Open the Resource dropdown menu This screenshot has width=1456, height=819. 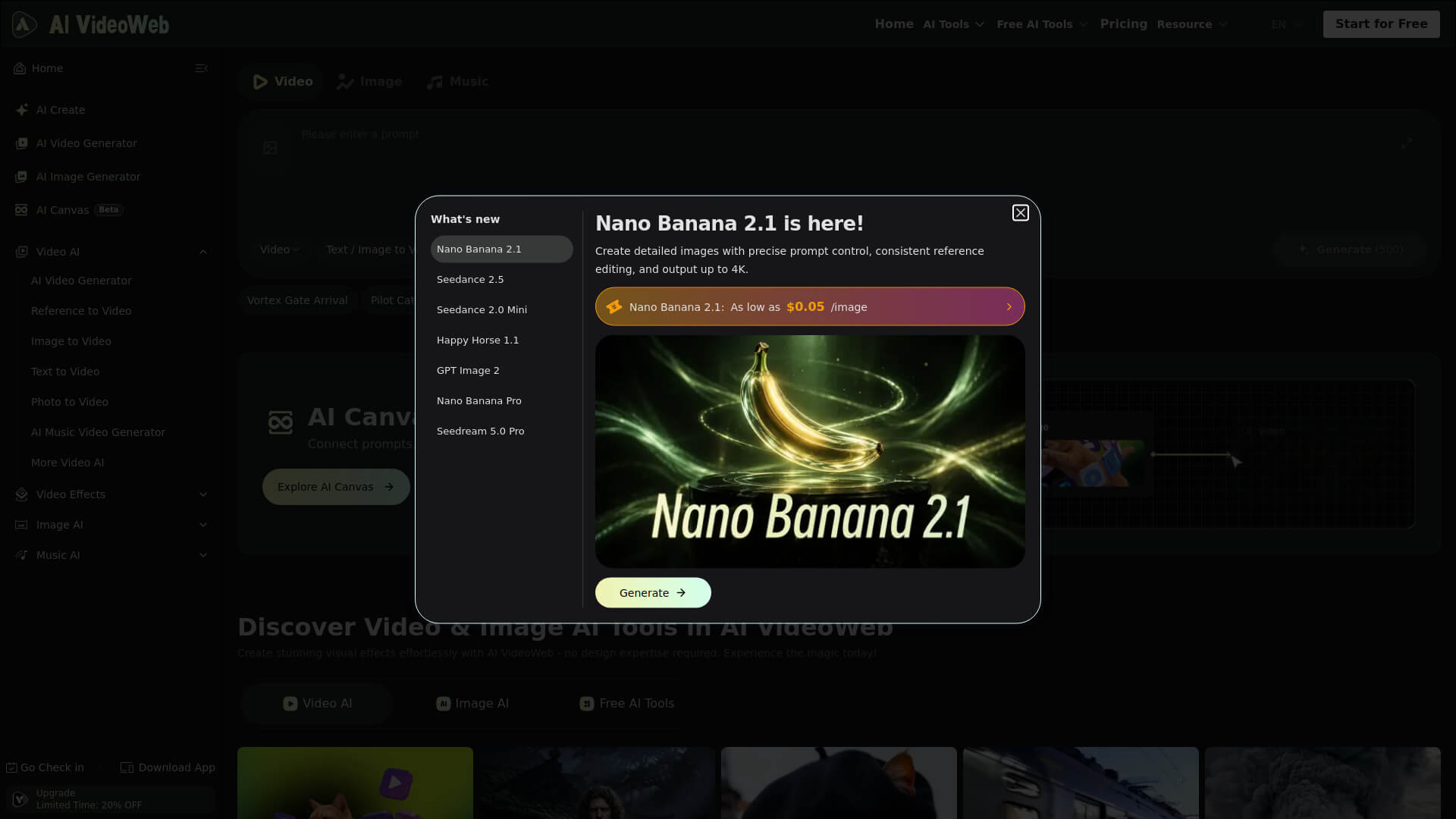coord(1191,24)
